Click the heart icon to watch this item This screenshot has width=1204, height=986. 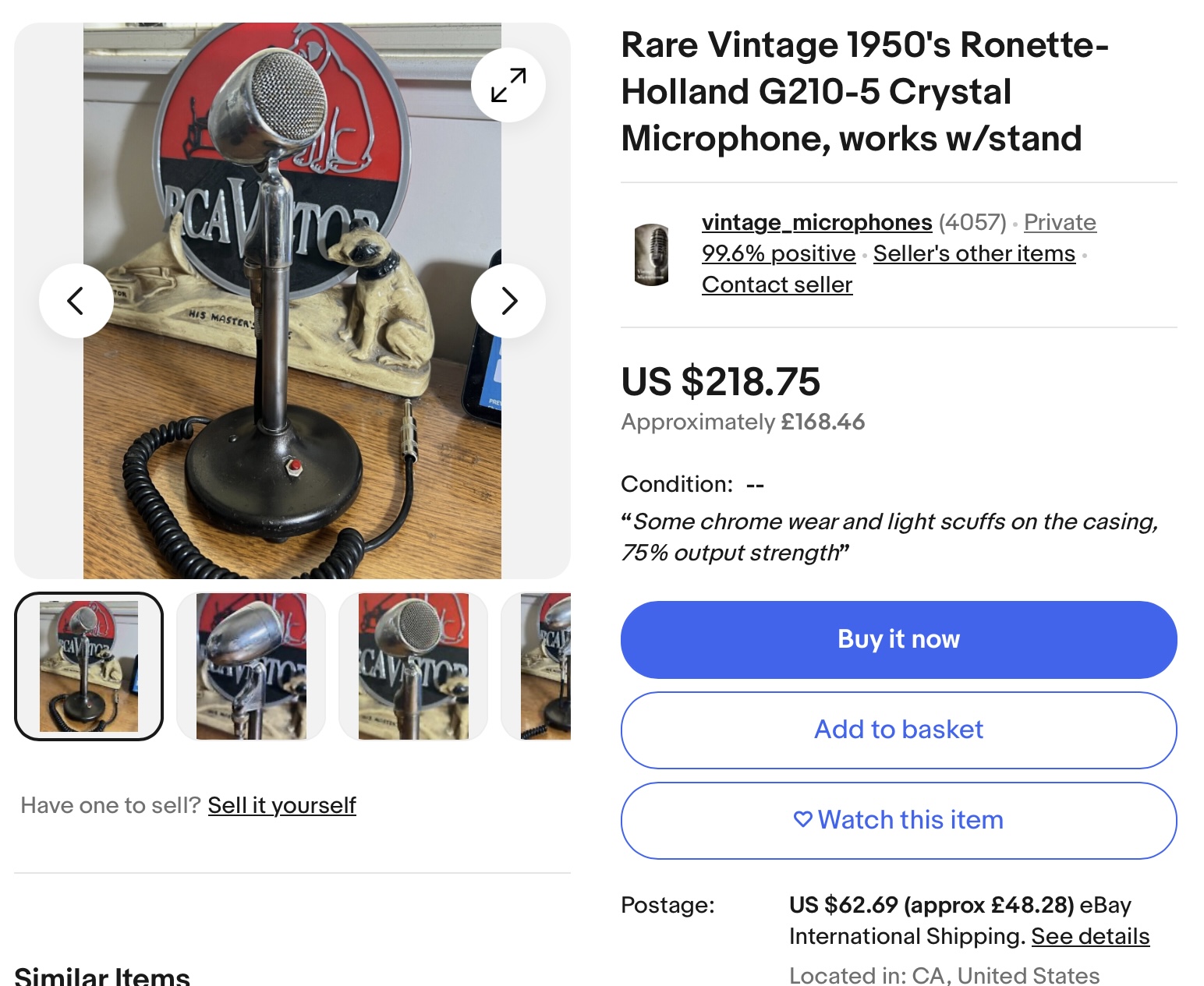(802, 819)
